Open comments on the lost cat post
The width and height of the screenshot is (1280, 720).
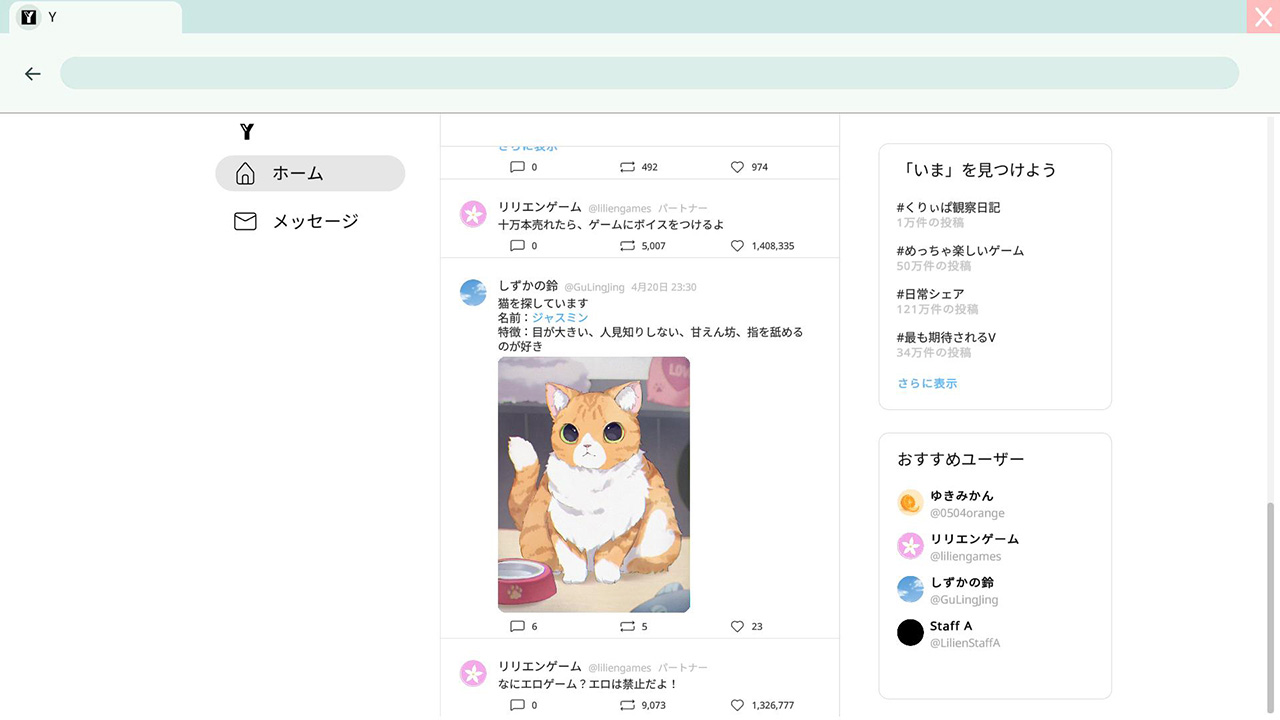(517, 626)
